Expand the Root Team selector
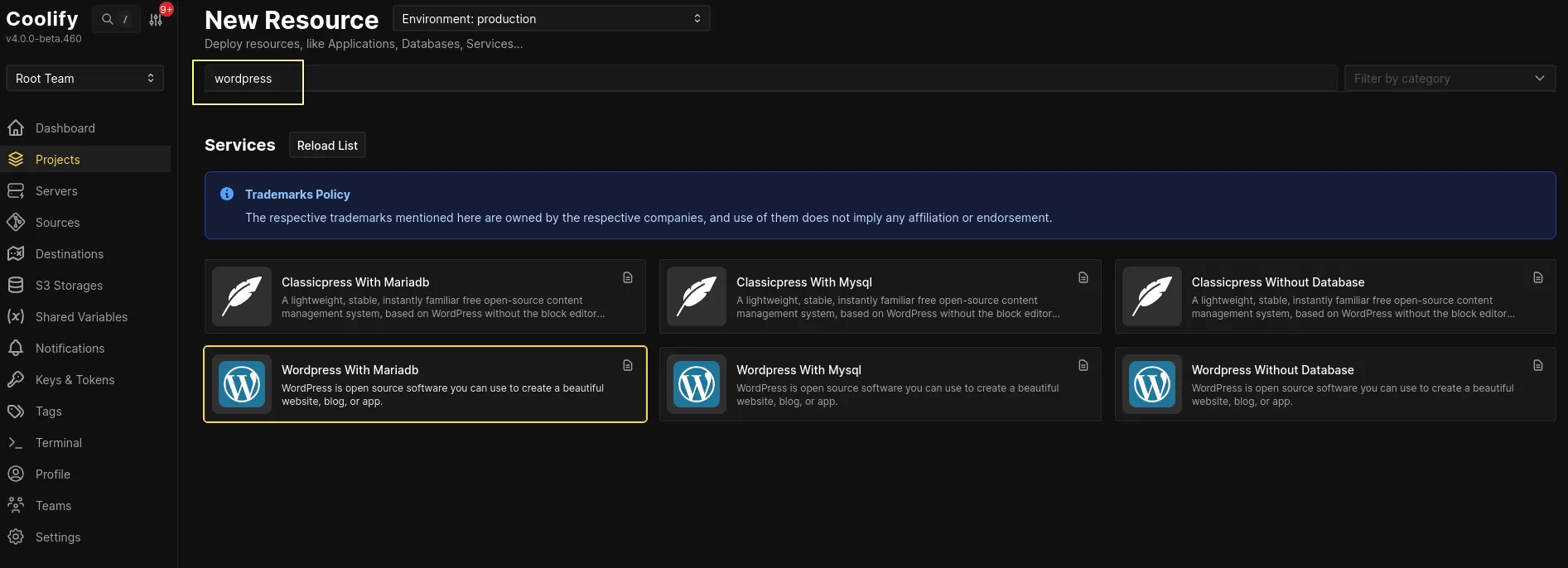1568x568 pixels. (x=84, y=79)
